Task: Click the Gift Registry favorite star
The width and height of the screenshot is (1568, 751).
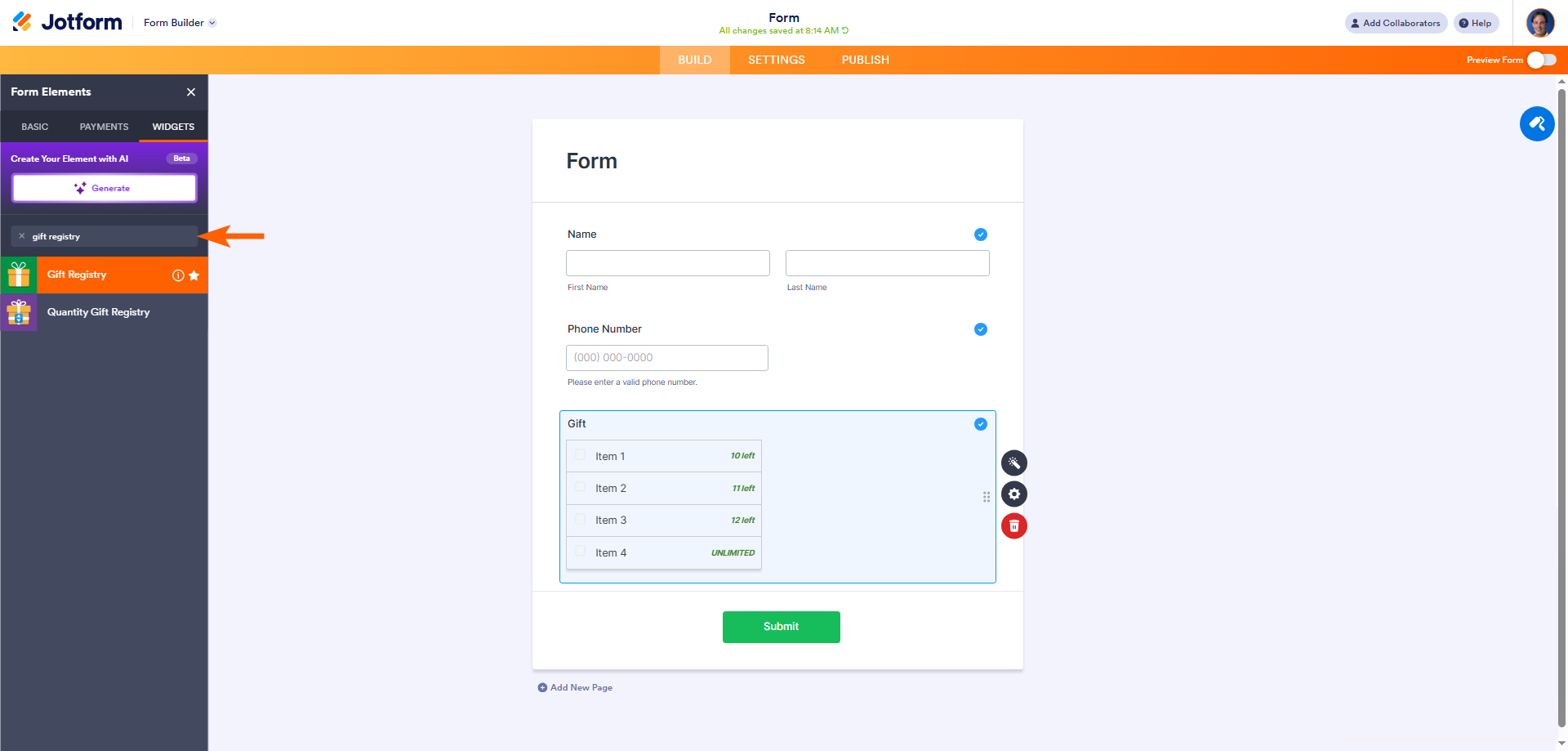Action: [194, 275]
